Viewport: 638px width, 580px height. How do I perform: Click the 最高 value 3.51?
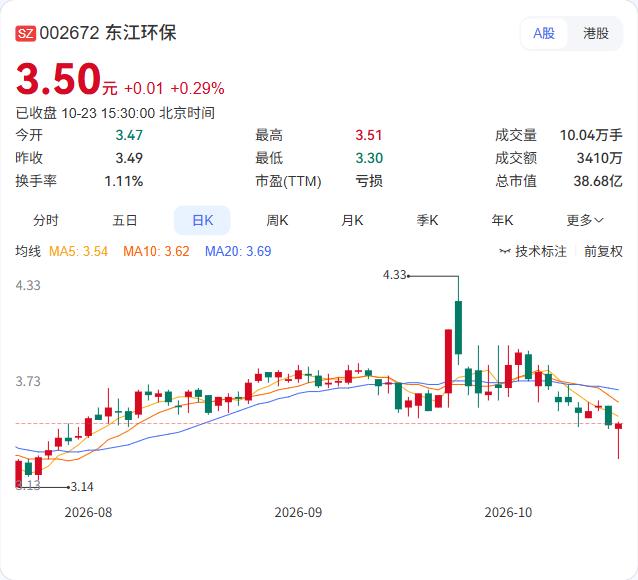[x=369, y=135]
